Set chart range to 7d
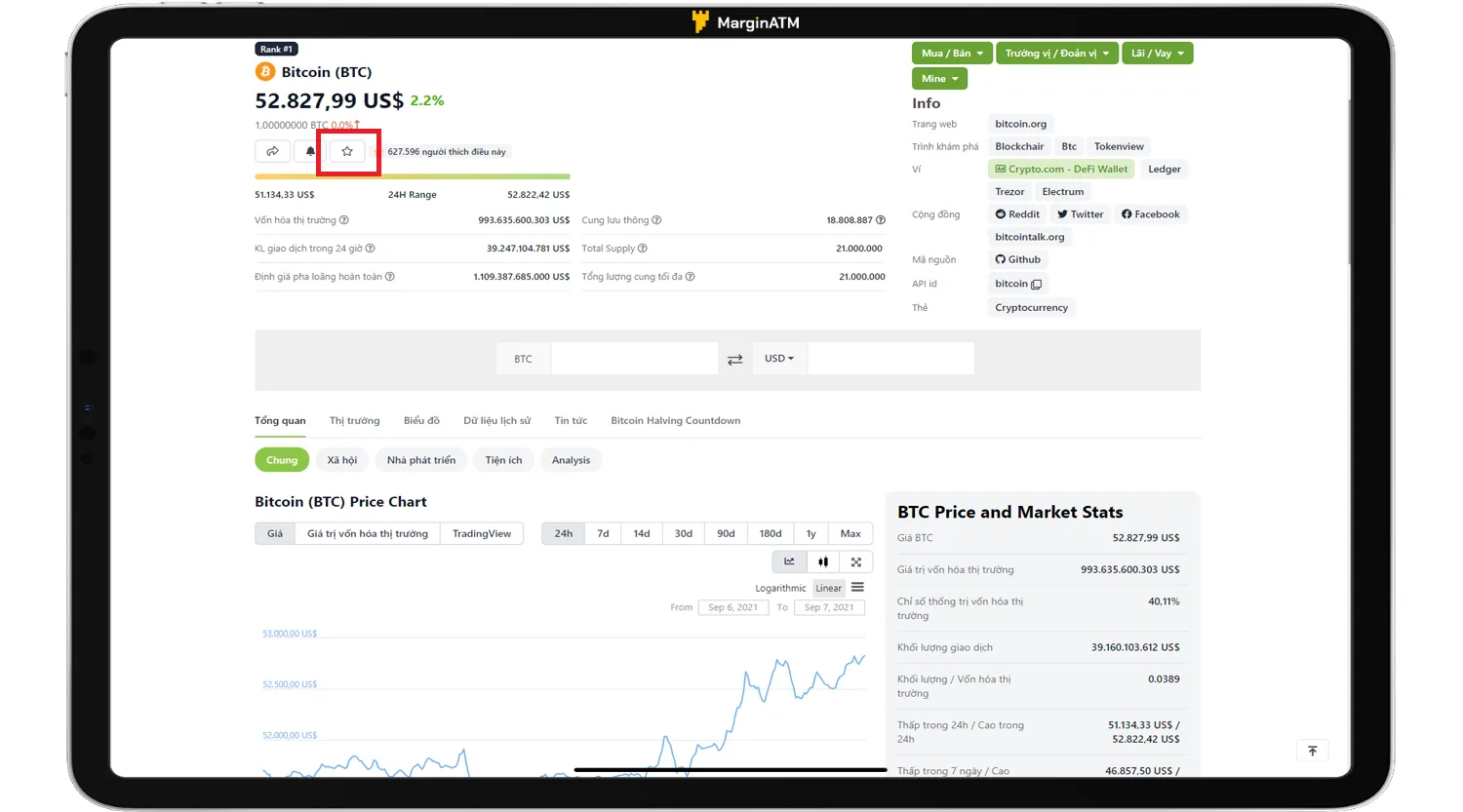 point(603,534)
